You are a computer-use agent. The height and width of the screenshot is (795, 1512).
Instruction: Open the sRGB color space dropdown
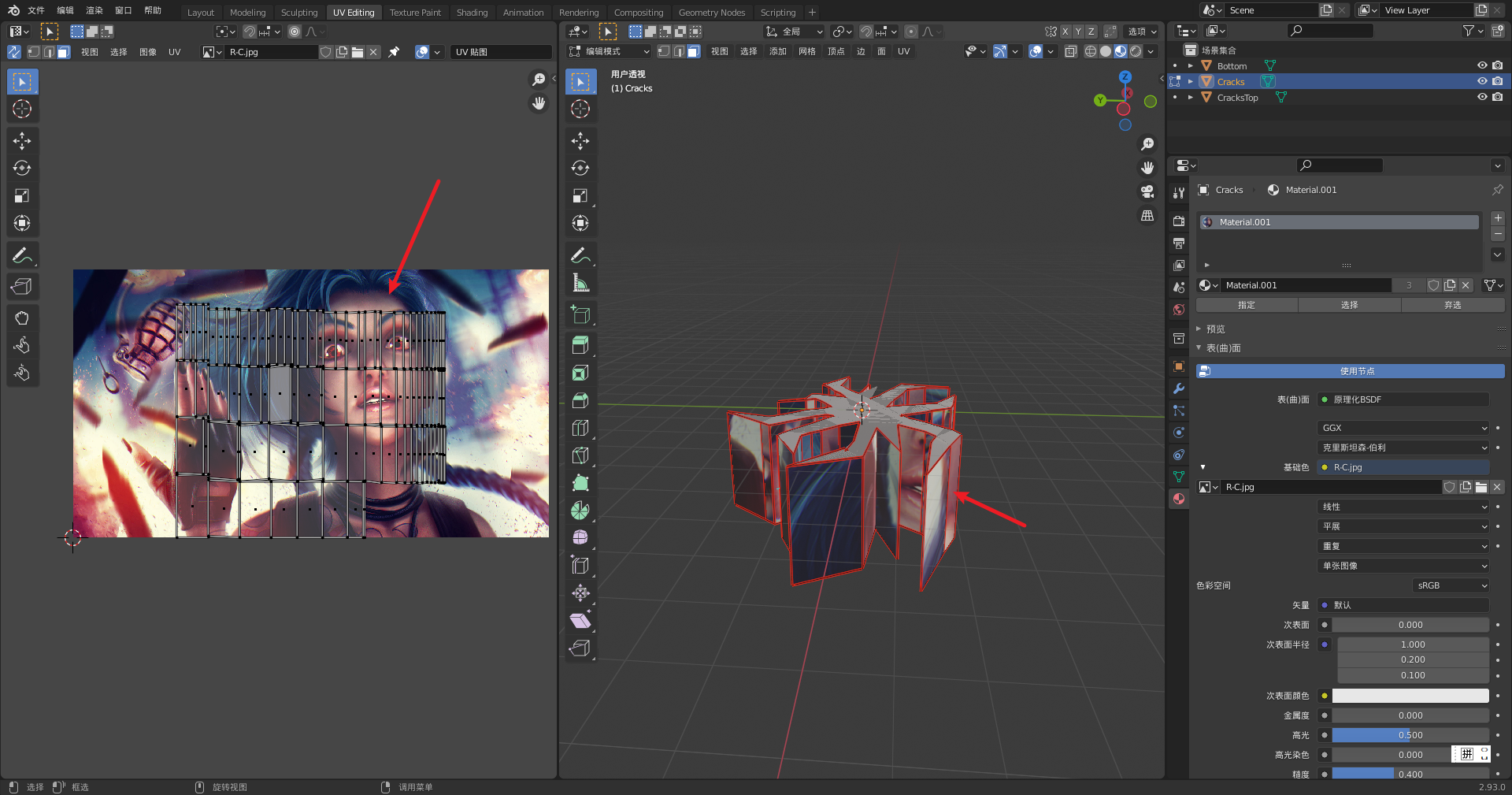point(1451,585)
